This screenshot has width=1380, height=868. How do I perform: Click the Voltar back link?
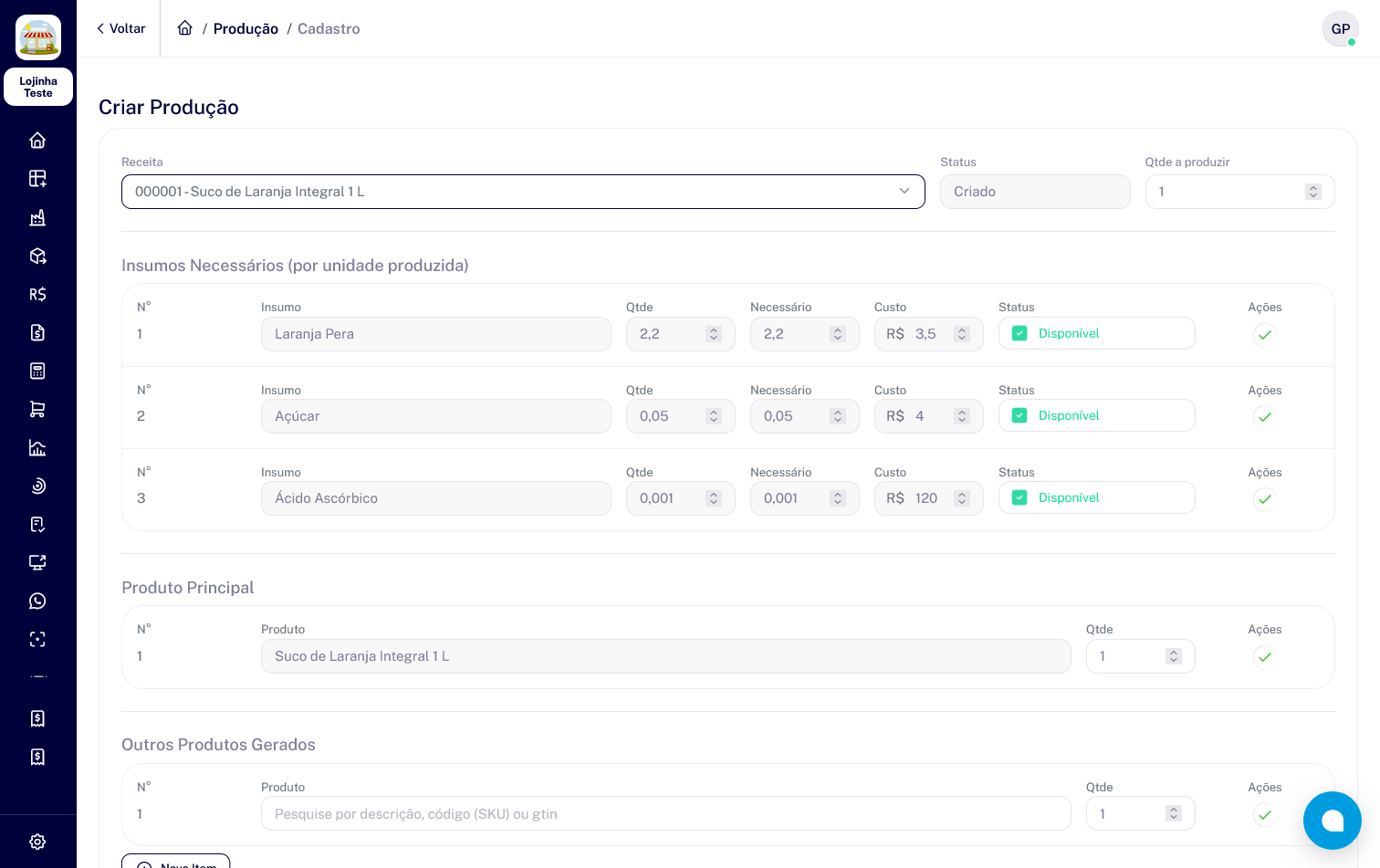tap(121, 28)
